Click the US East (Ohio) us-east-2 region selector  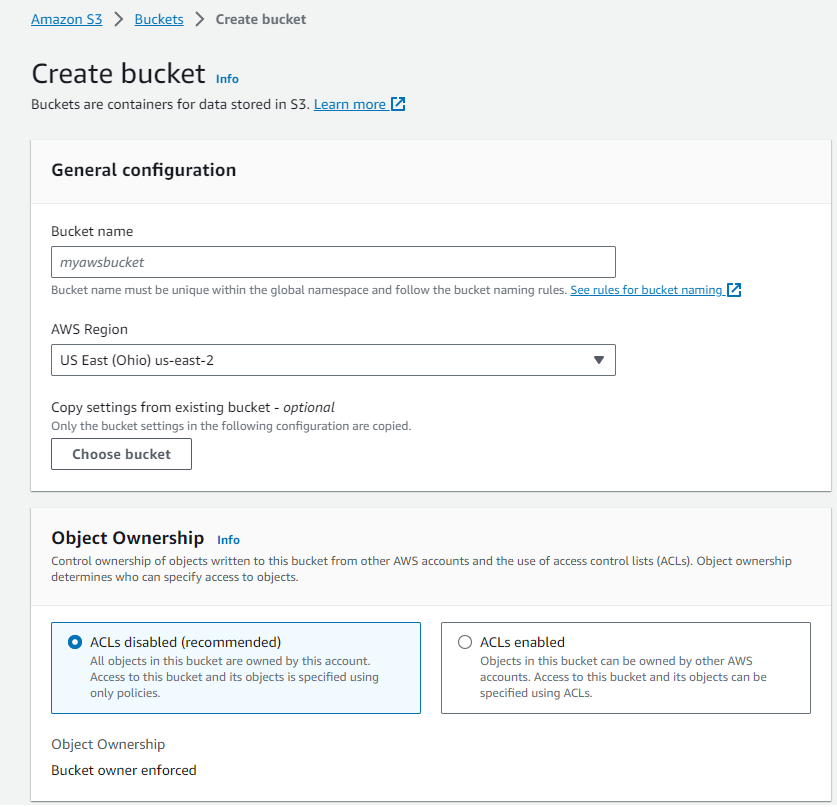[x=334, y=360]
